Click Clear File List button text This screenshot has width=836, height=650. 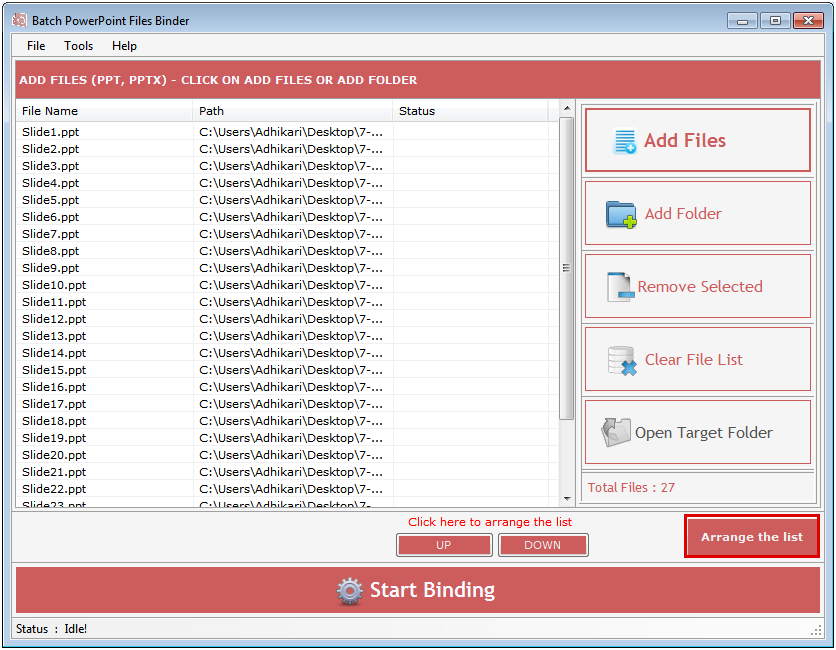(694, 360)
